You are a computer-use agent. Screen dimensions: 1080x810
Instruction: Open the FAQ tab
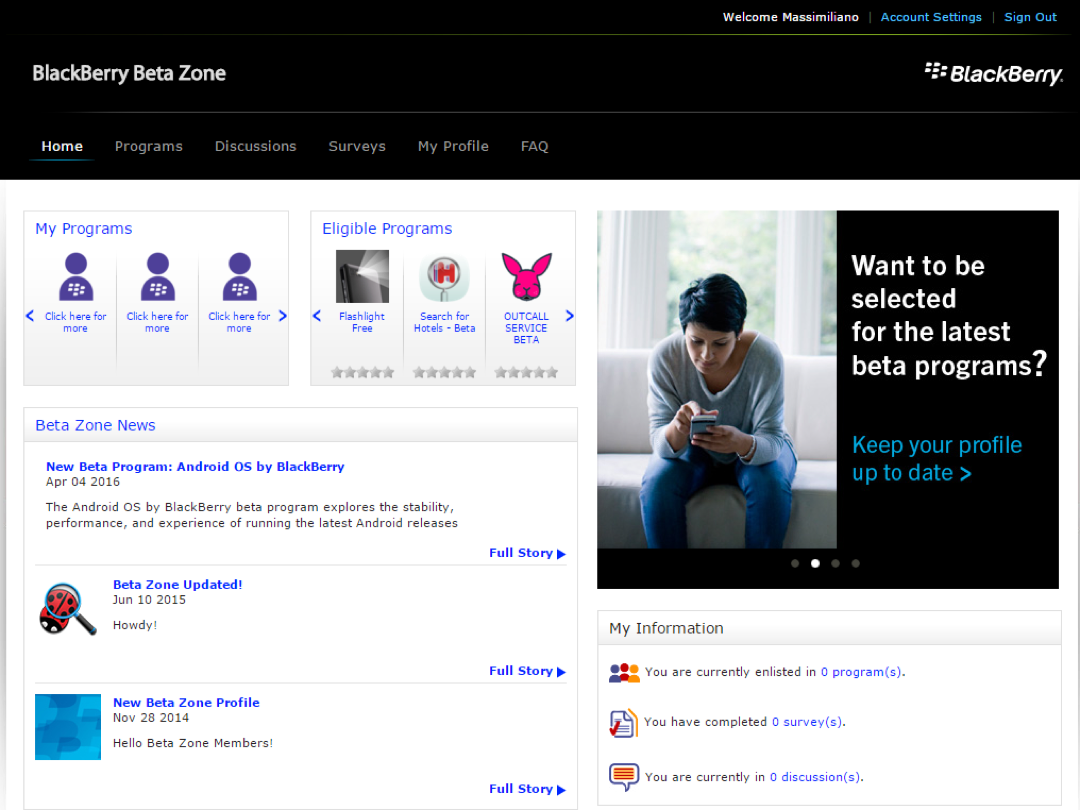[x=534, y=146]
